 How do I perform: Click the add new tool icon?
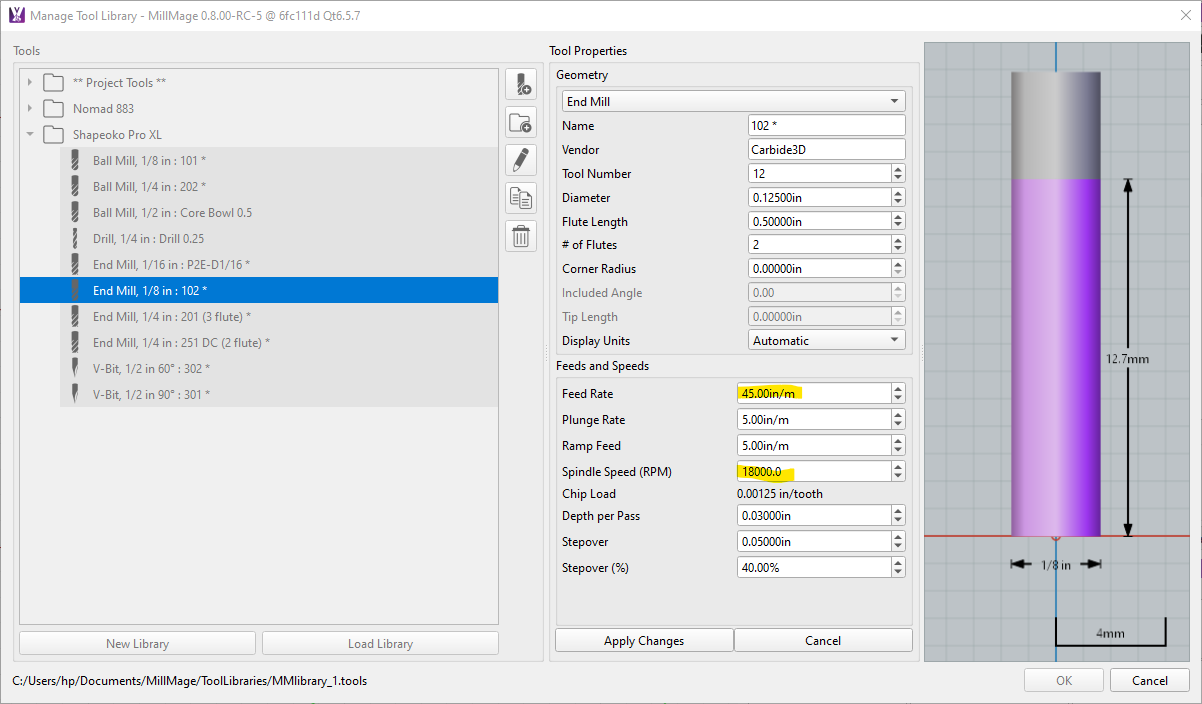520,84
